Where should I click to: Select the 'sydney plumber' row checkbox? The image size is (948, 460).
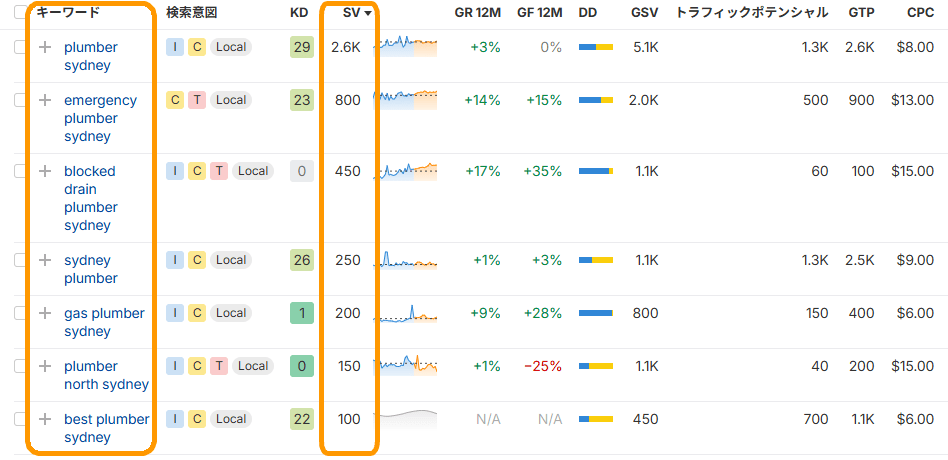[x=20, y=260]
